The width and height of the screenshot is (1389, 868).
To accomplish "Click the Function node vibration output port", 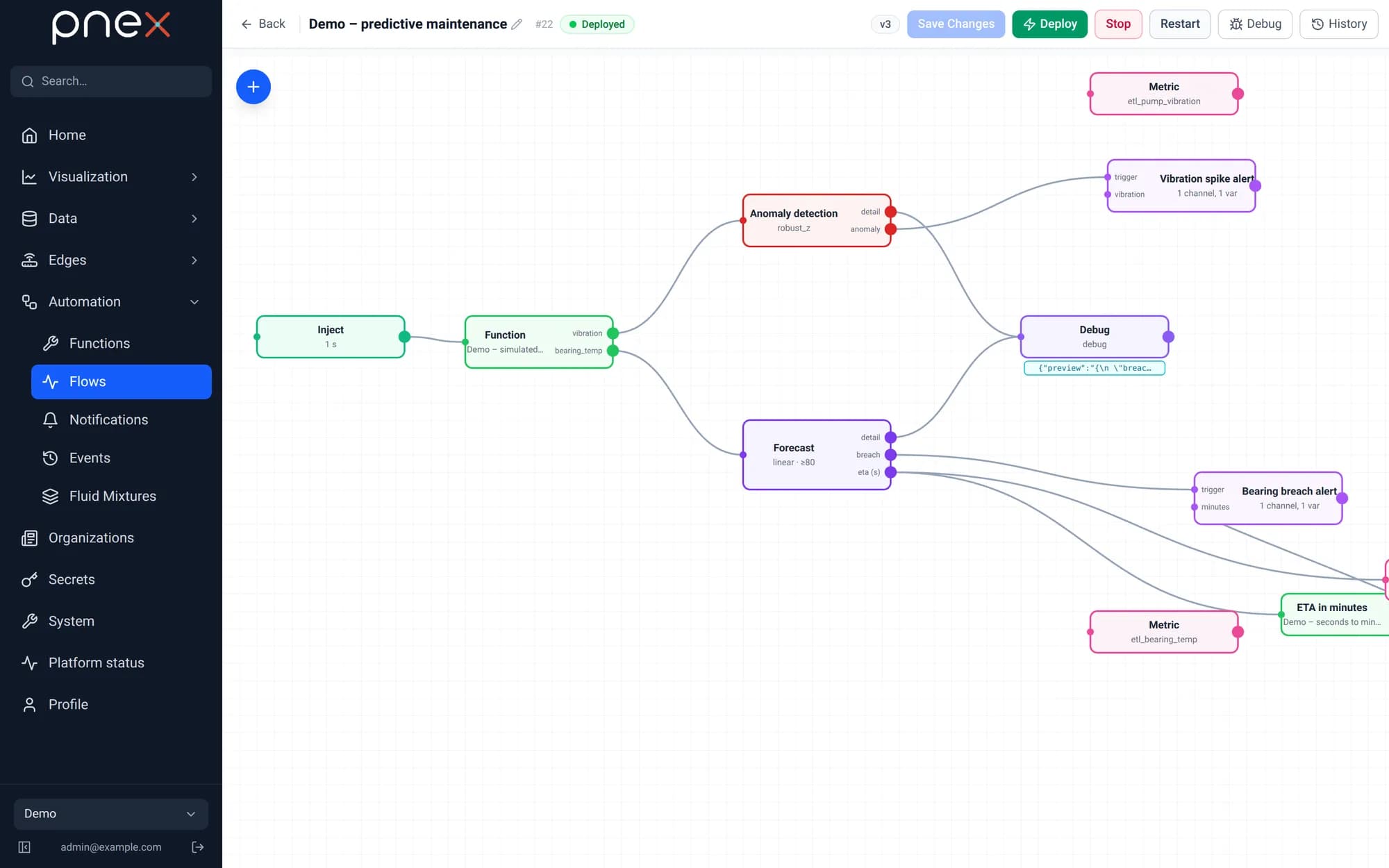I will 613,333.
